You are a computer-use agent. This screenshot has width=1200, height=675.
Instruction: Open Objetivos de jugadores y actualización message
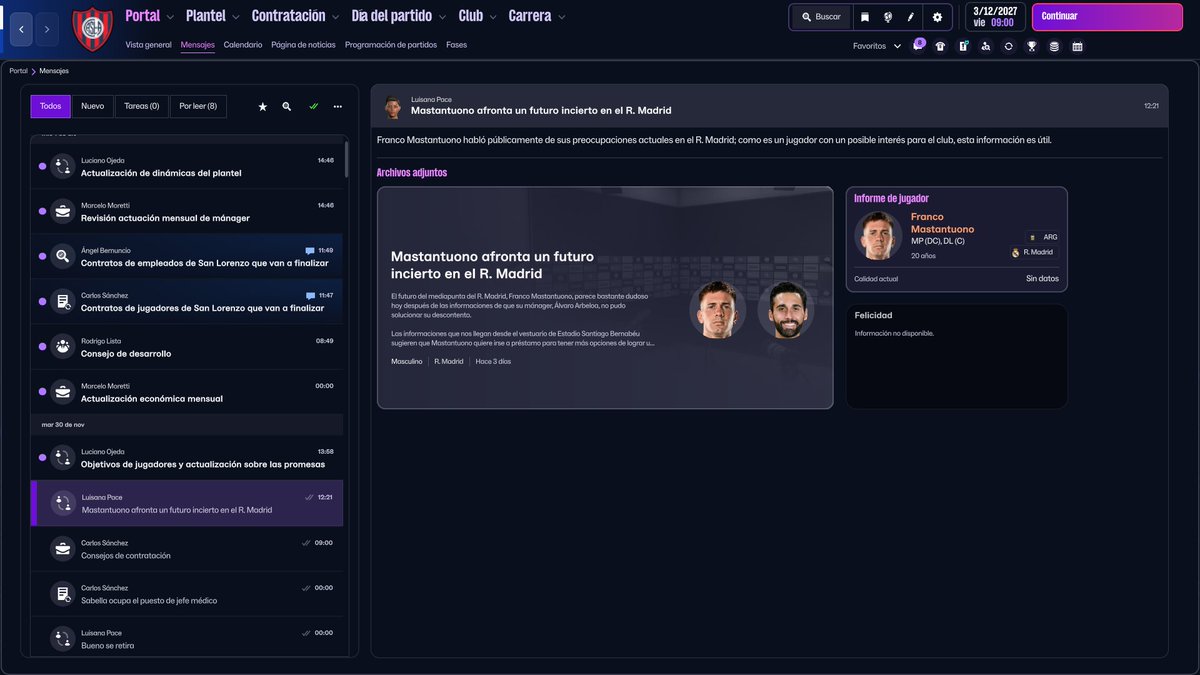187,458
